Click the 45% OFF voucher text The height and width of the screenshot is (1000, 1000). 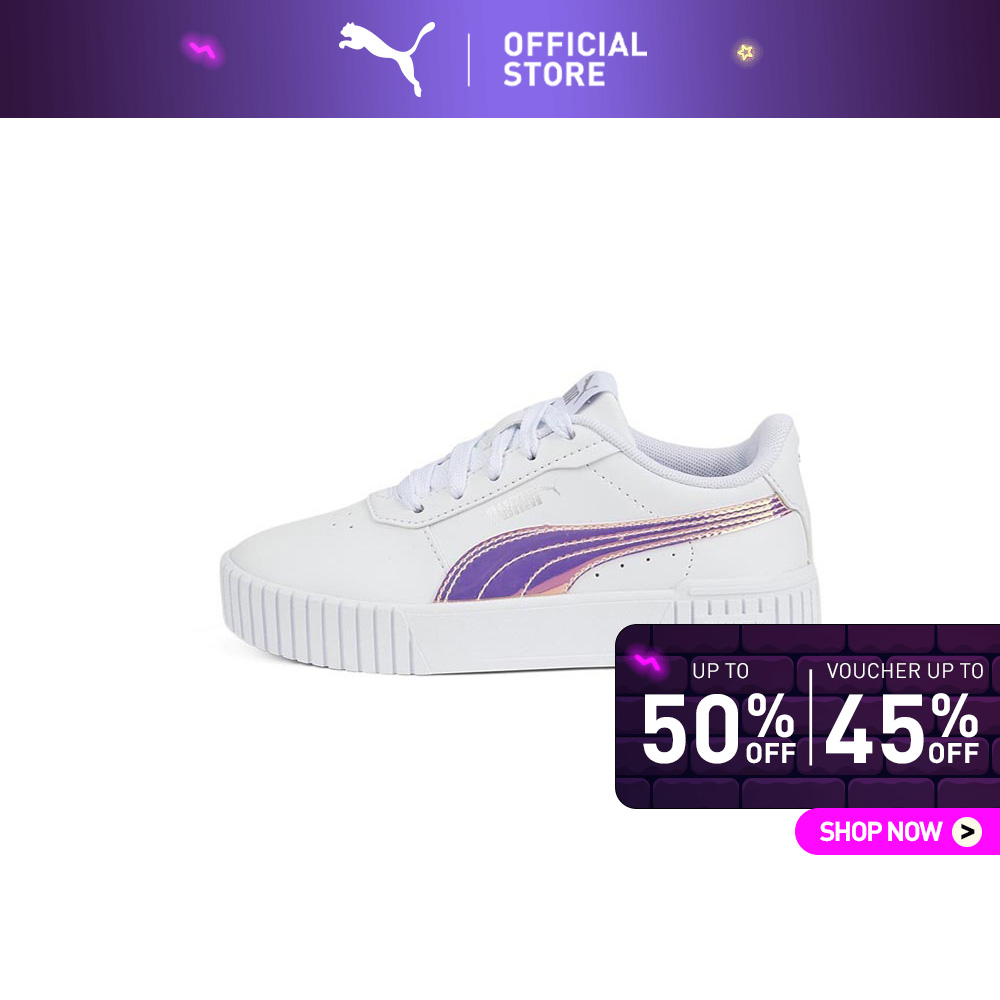(x=902, y=728)
